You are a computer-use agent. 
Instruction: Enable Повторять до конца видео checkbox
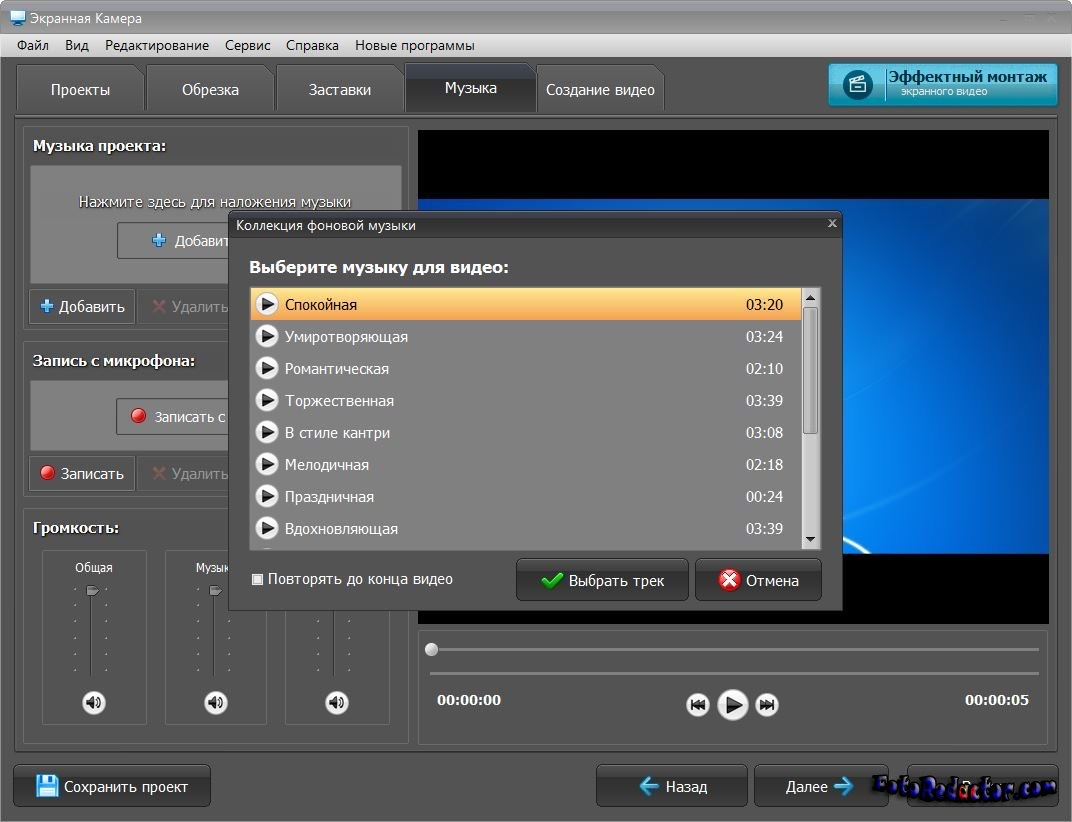258,579
